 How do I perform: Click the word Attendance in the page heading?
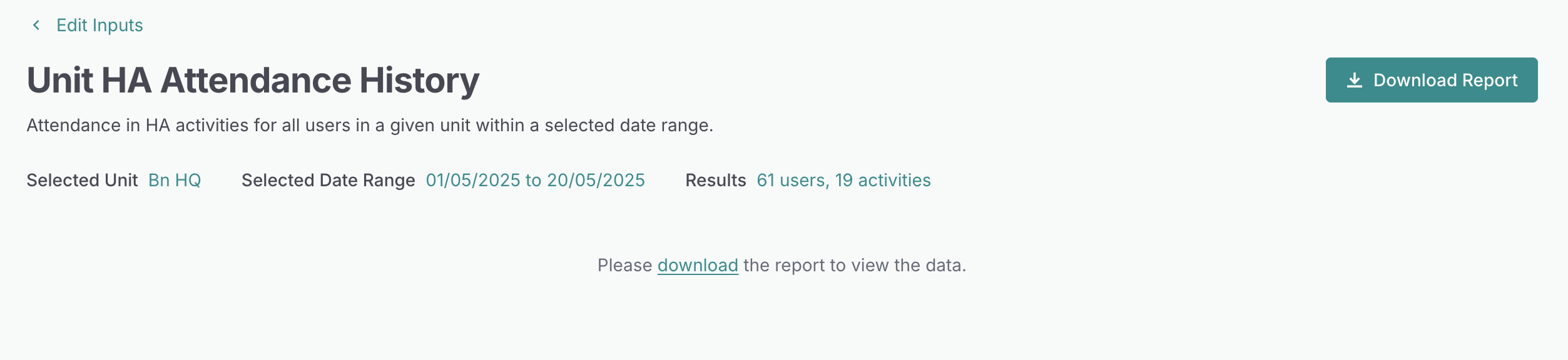255,80
